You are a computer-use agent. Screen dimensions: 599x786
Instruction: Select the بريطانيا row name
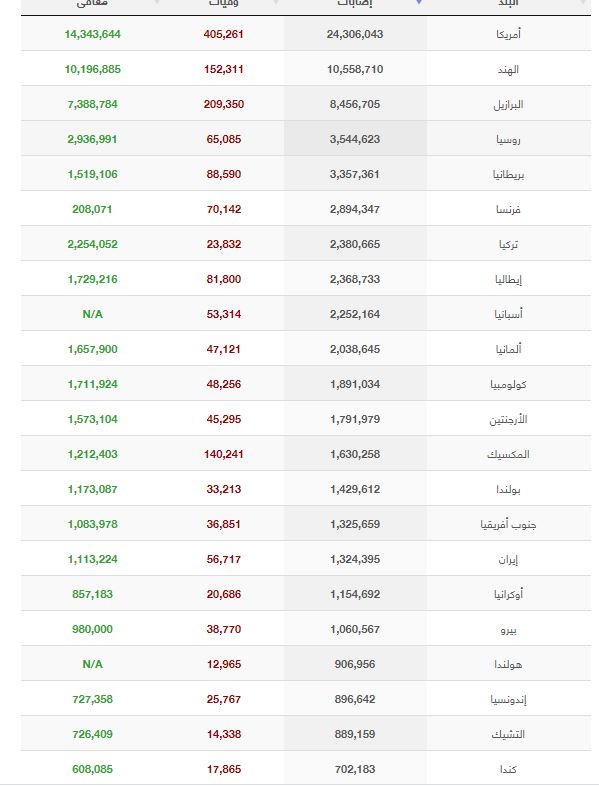click(x=508, y=174)
